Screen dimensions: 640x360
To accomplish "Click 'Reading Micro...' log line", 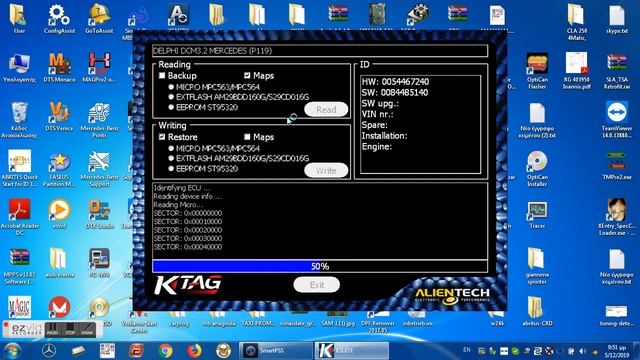I will [x=178, y=205].
